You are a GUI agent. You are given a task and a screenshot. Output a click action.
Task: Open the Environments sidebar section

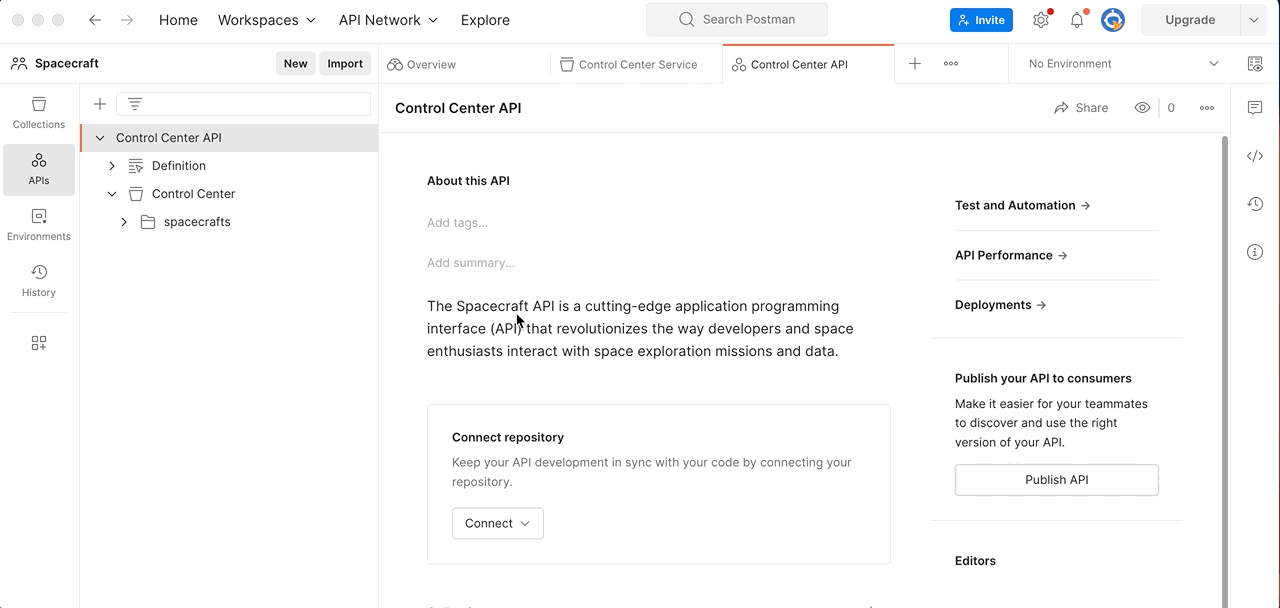pos(38,224)
